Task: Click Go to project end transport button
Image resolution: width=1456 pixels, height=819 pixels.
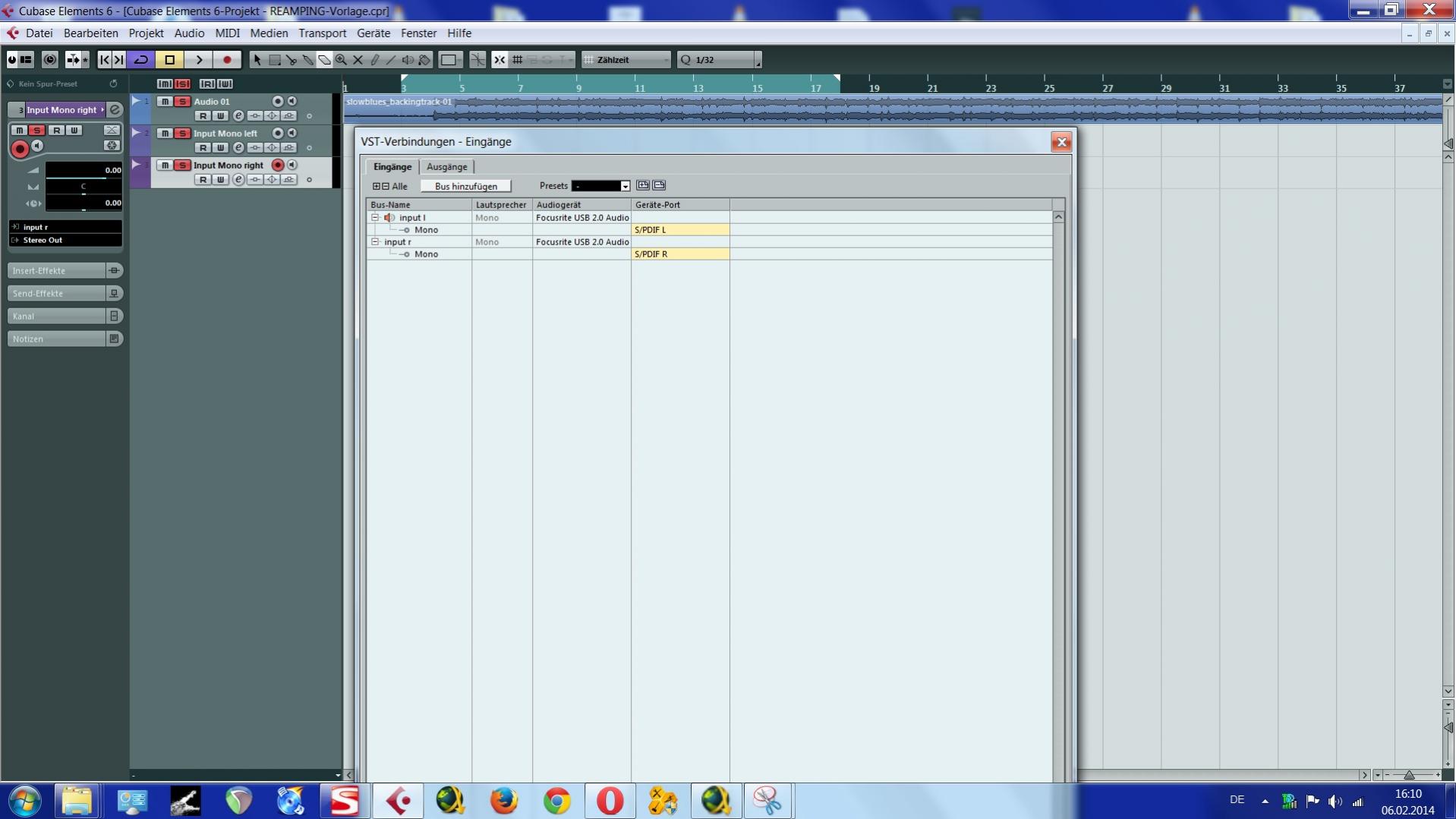Action: [x=119, y=60]
